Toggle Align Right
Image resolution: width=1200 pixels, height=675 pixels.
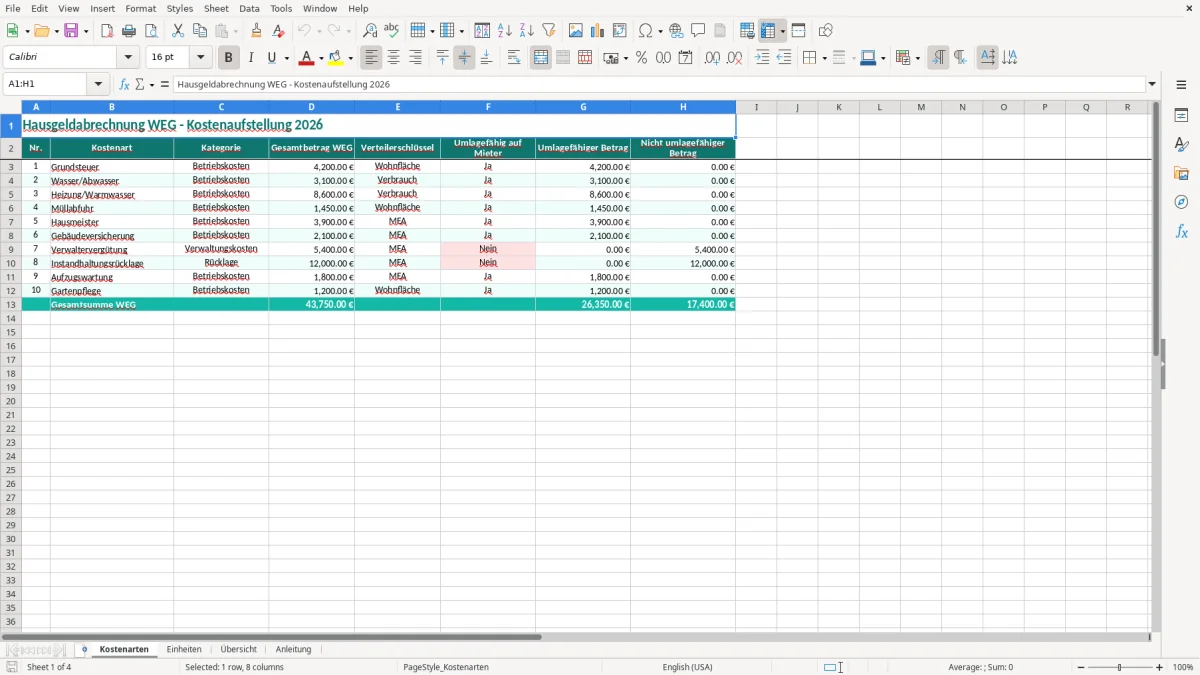(415, 58)
